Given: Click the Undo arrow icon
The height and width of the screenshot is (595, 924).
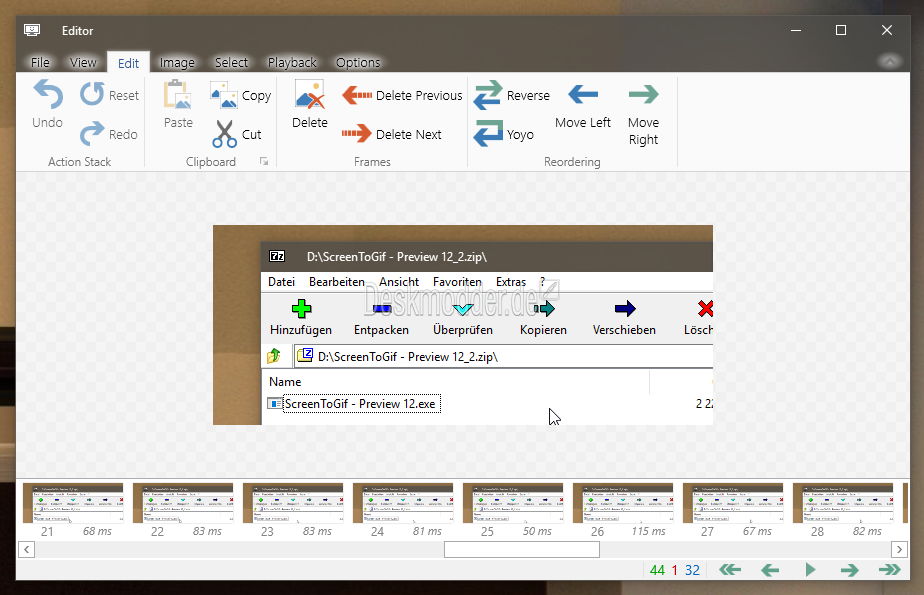Looking at the screenshot, I should [x=48, y=95].
